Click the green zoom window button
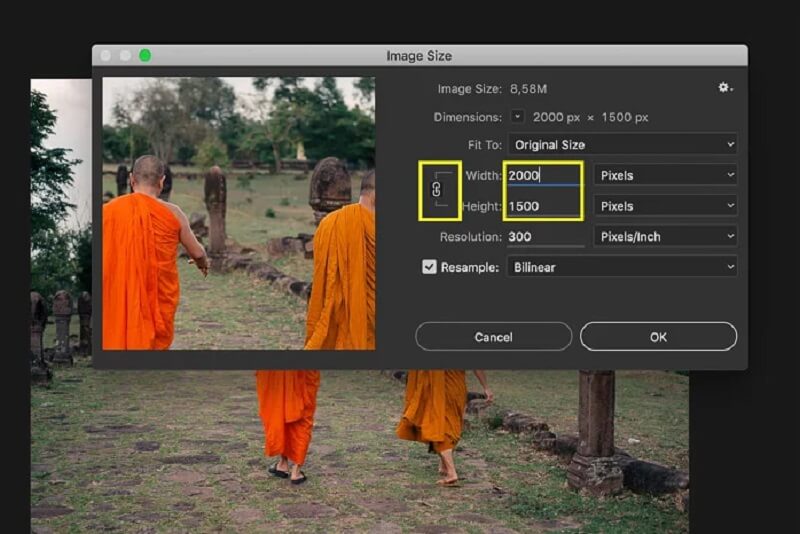The height and width of the screenshot is (534, 800). point(145,56)
